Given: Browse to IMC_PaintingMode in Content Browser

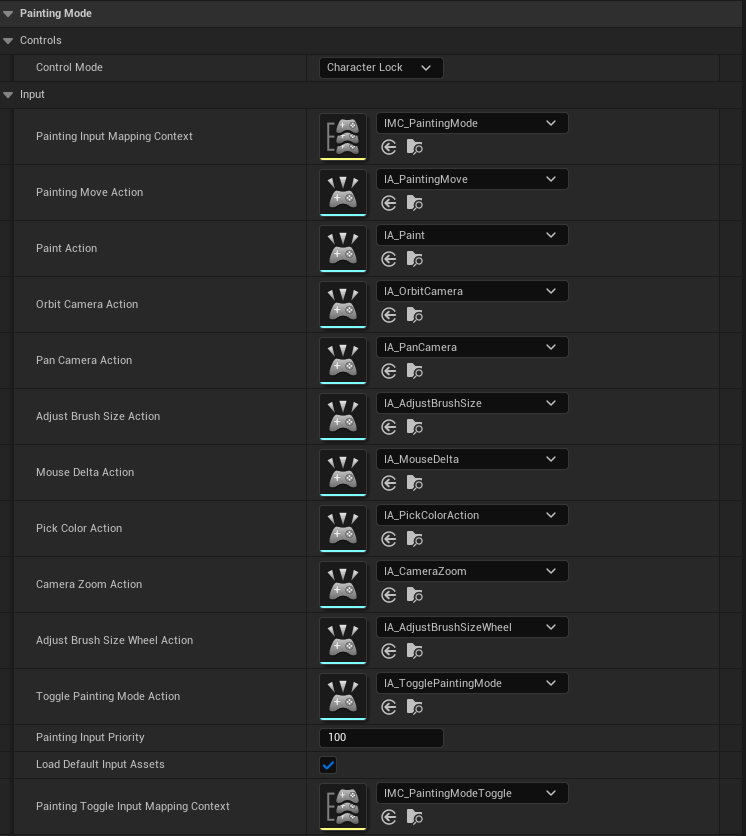Looking at the screenshot, I should (x=414, y=147).
